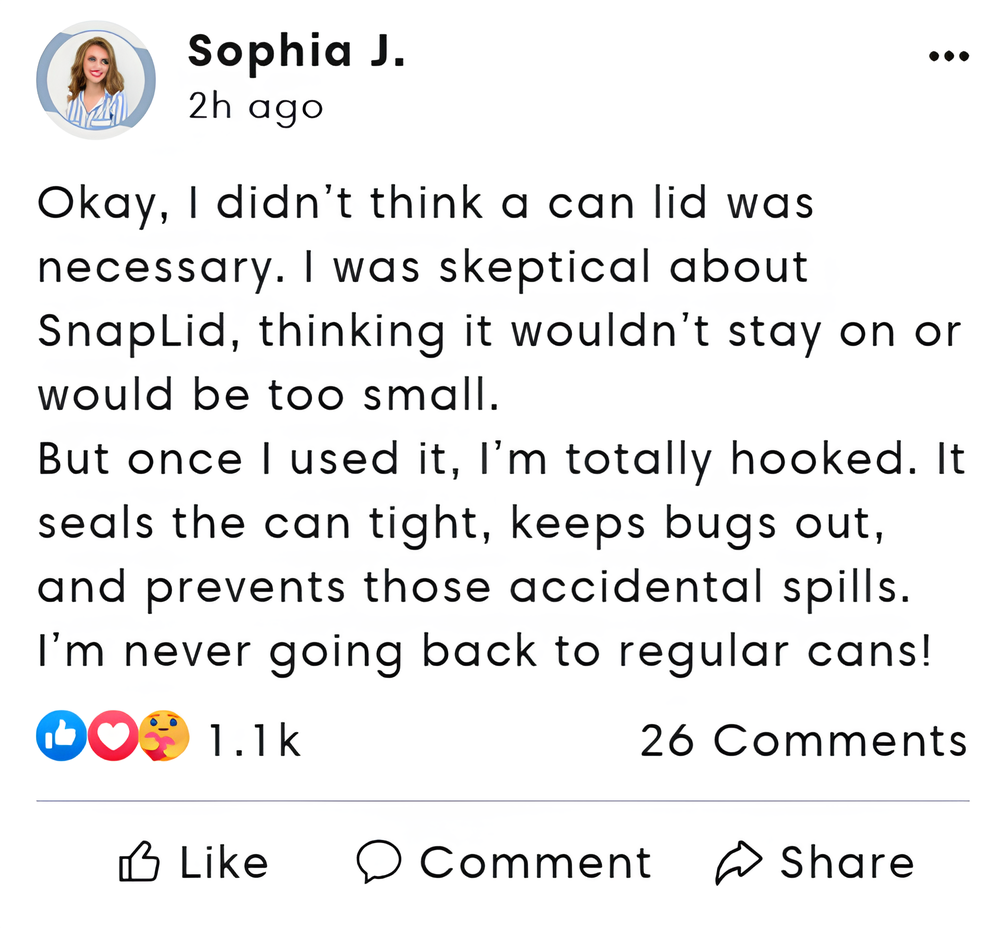Click the 'would be too small' line of text
Screen dimensions: 1006x928
[268, 396]
